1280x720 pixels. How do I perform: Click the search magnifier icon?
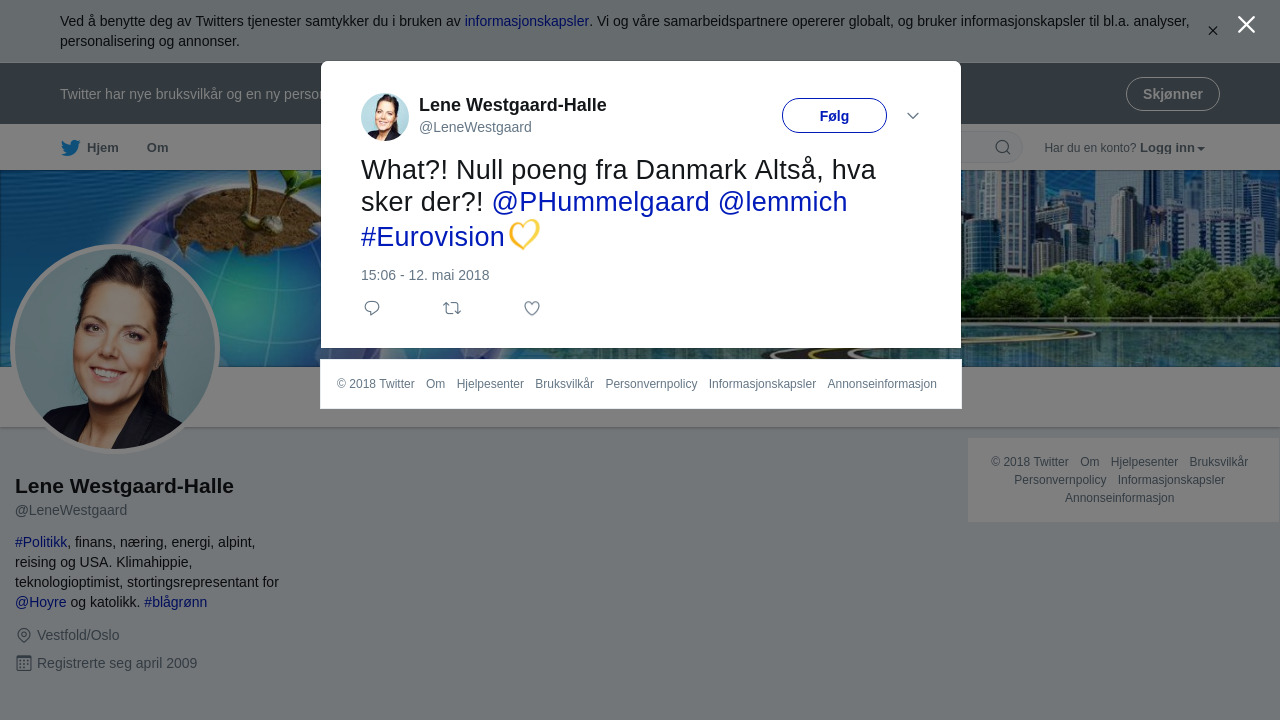click(x=1003, y=148)
